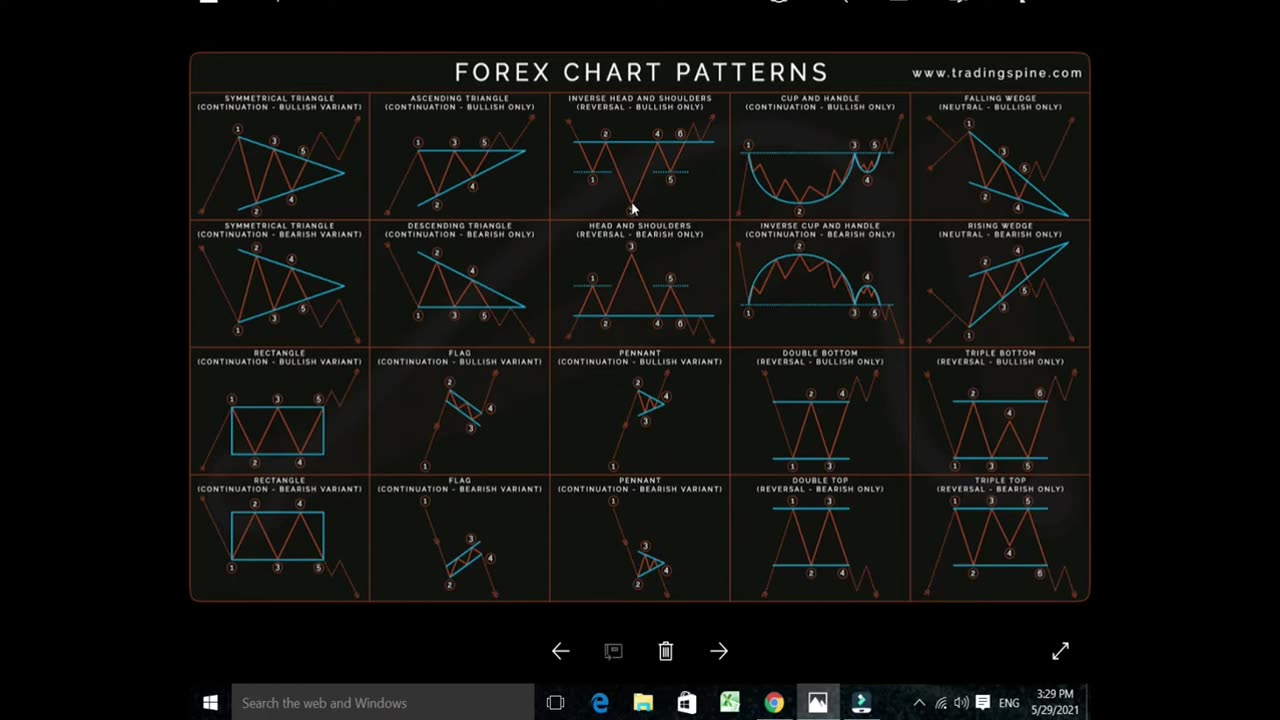Open the Action Center notifications icon

[x=983, y=703]
